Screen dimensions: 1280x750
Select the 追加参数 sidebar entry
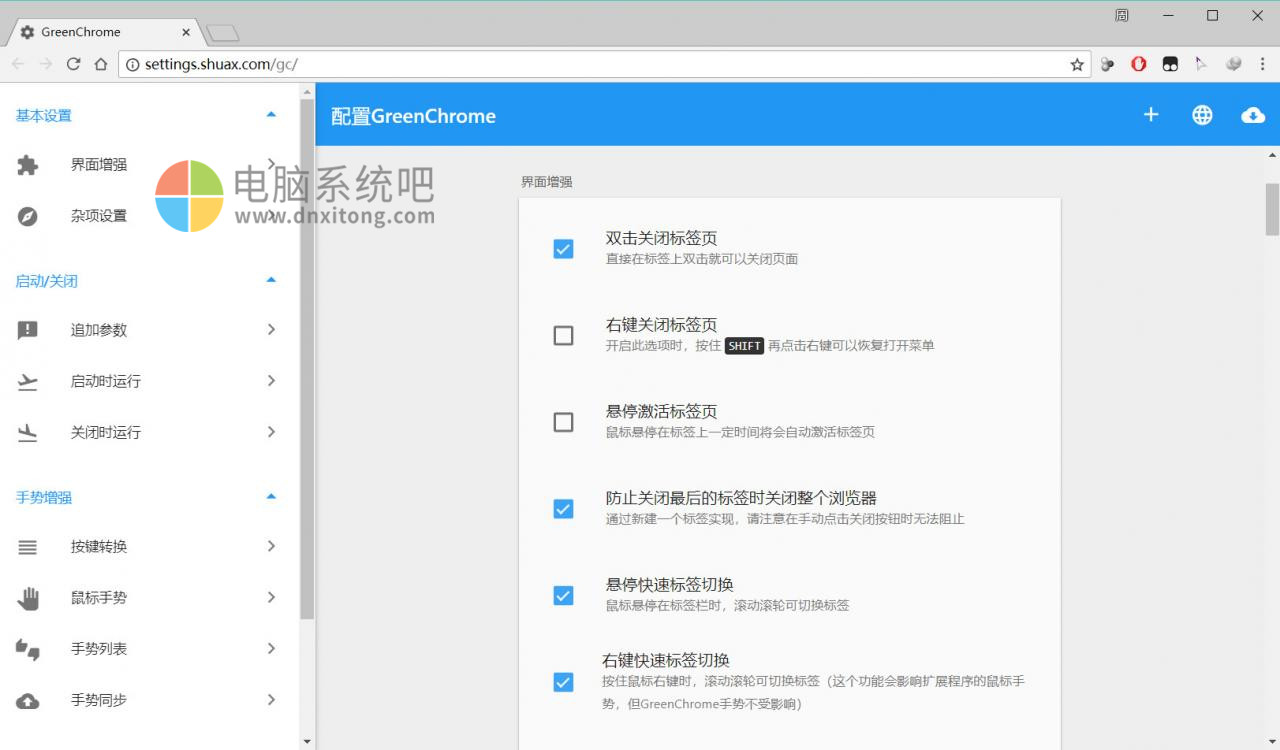pyautogui.click(x=150, y=330)
